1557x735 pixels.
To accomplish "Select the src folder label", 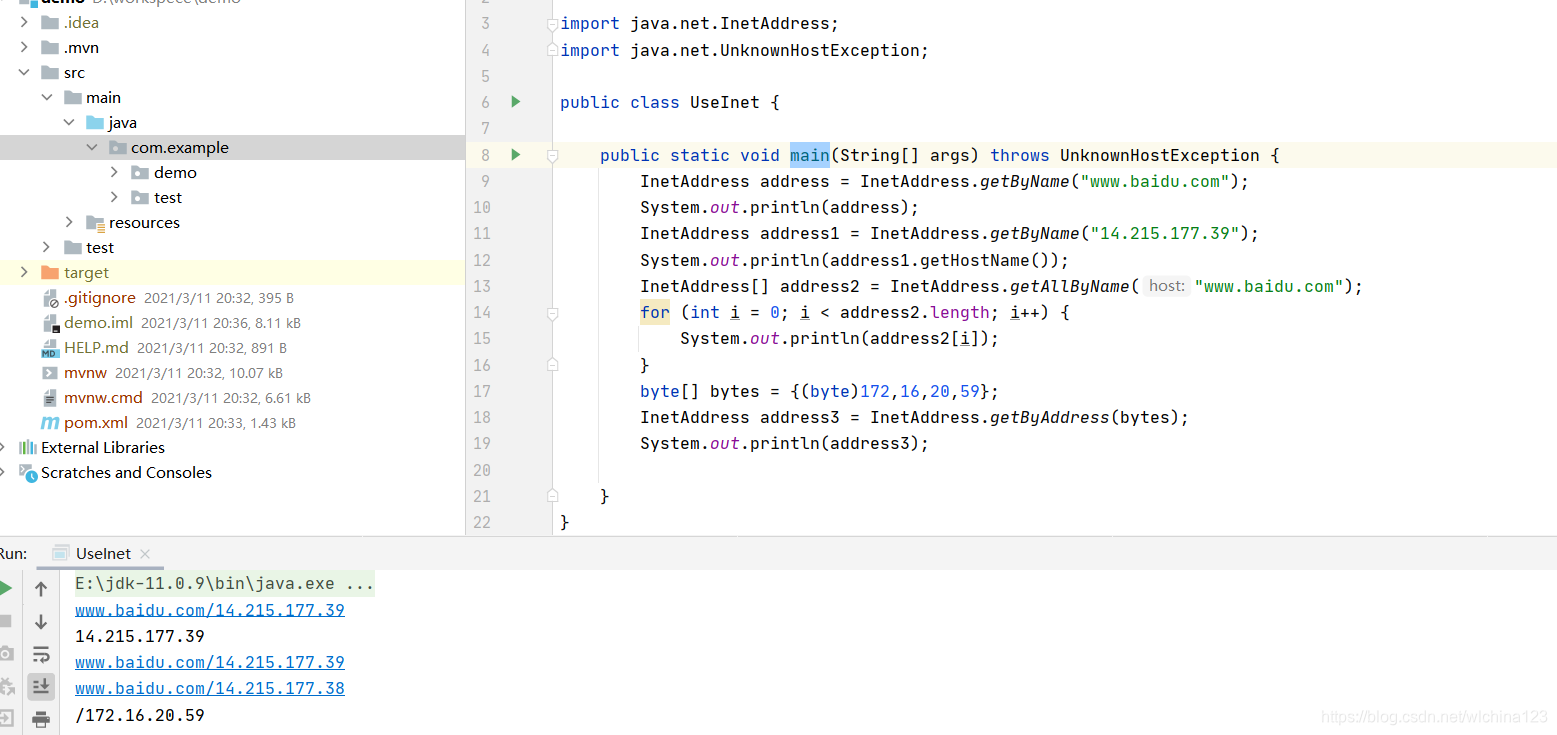I will coord(75,72).
